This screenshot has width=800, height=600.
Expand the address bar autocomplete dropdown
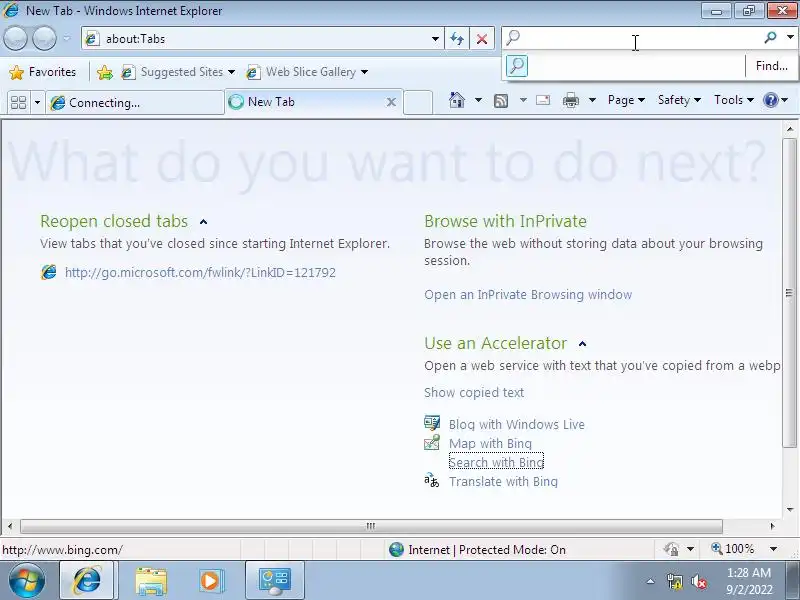coord(435,39)
